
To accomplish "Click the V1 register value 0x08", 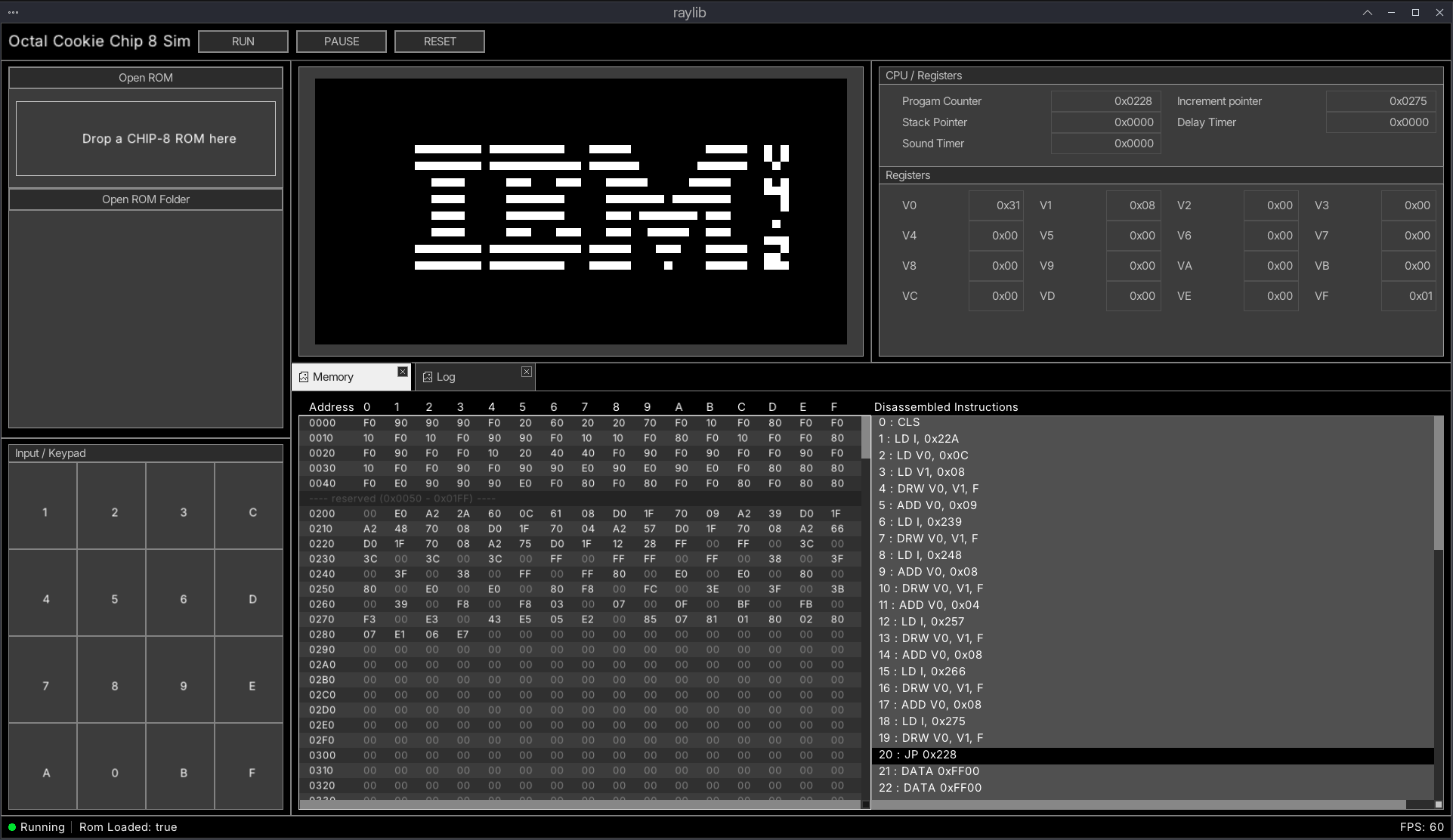I will pos(1133,205).
